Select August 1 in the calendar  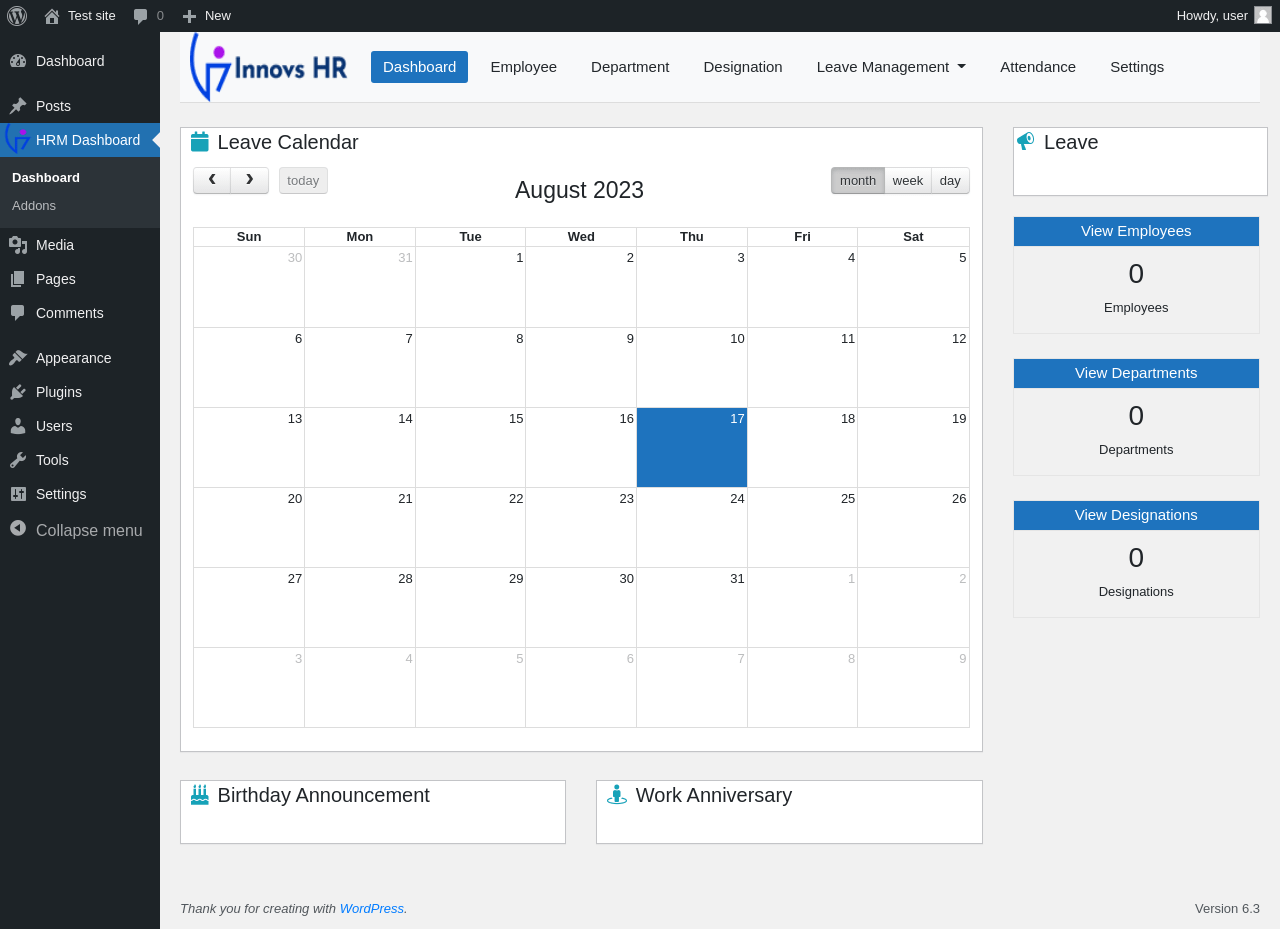click(x=470, y=287)
